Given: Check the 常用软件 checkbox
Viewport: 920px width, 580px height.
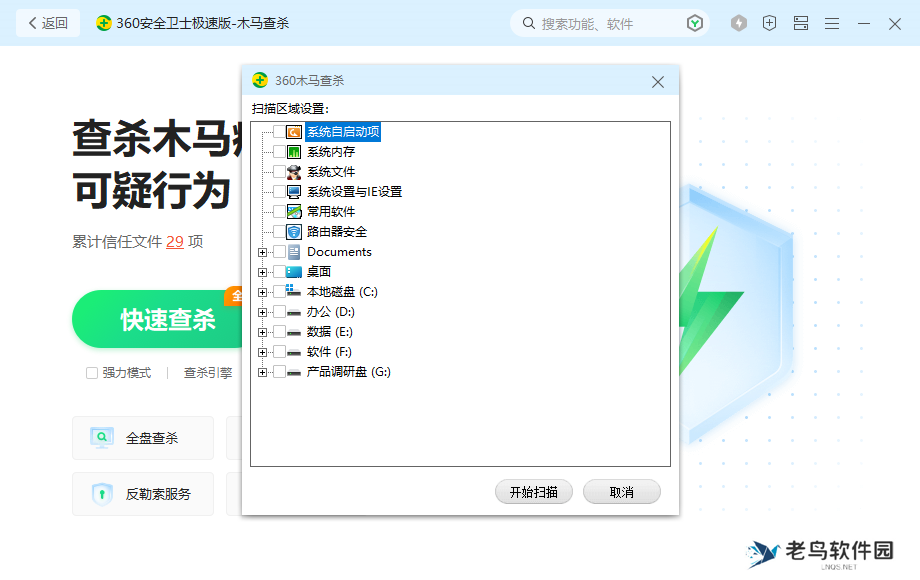Looking at the screenshot, I should click(x=279, y=212).
